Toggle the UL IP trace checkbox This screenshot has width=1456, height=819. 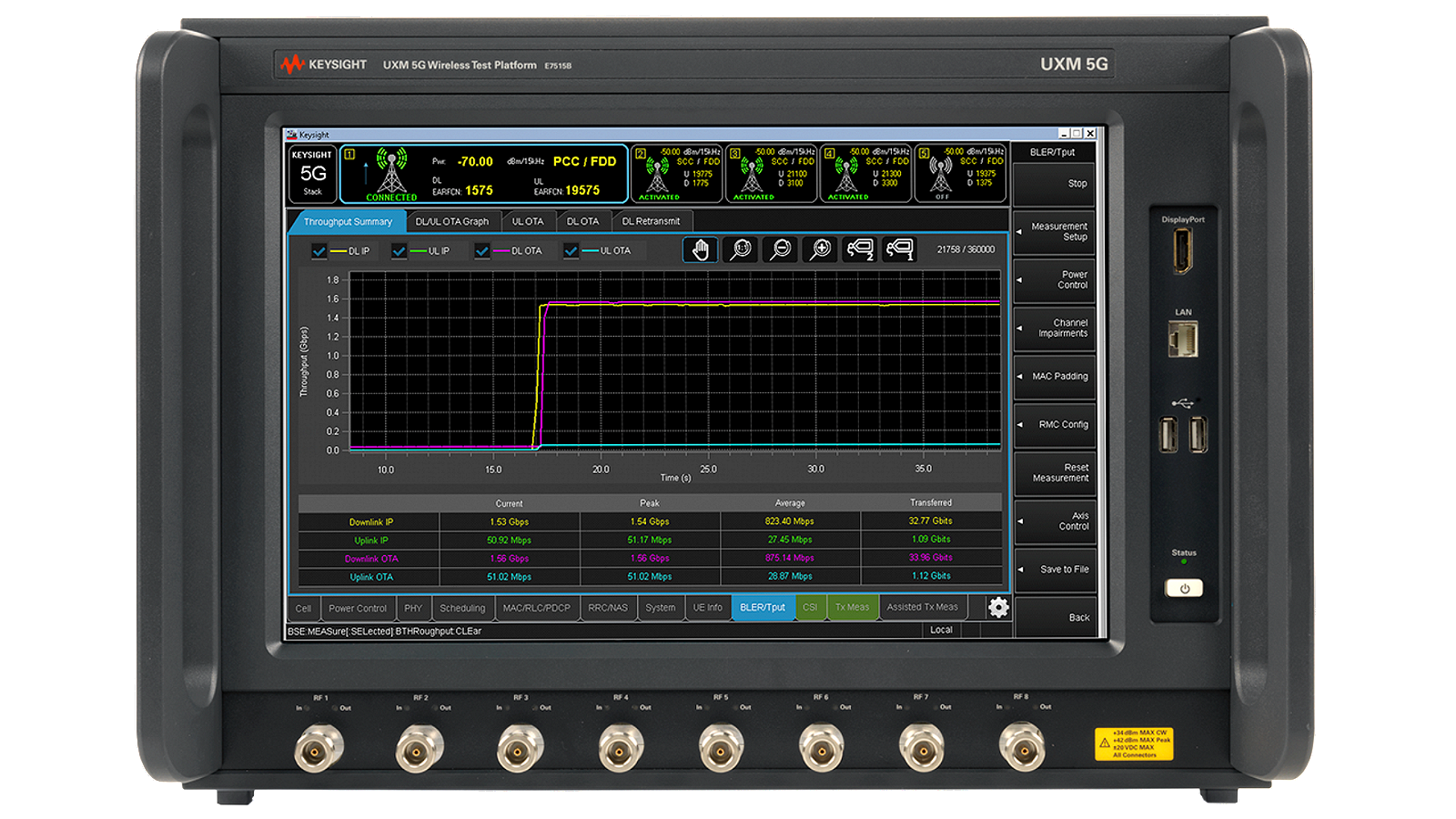399,251
